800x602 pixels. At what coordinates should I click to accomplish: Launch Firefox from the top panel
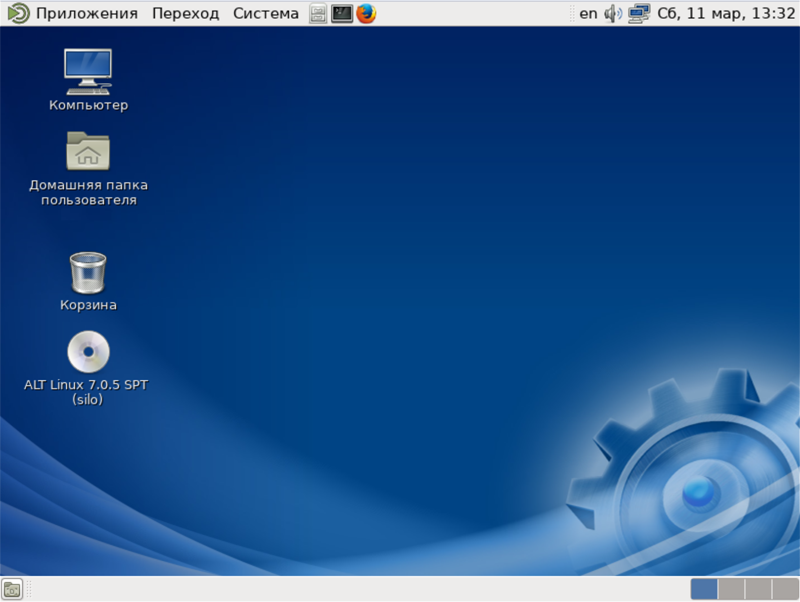(366, 13)
